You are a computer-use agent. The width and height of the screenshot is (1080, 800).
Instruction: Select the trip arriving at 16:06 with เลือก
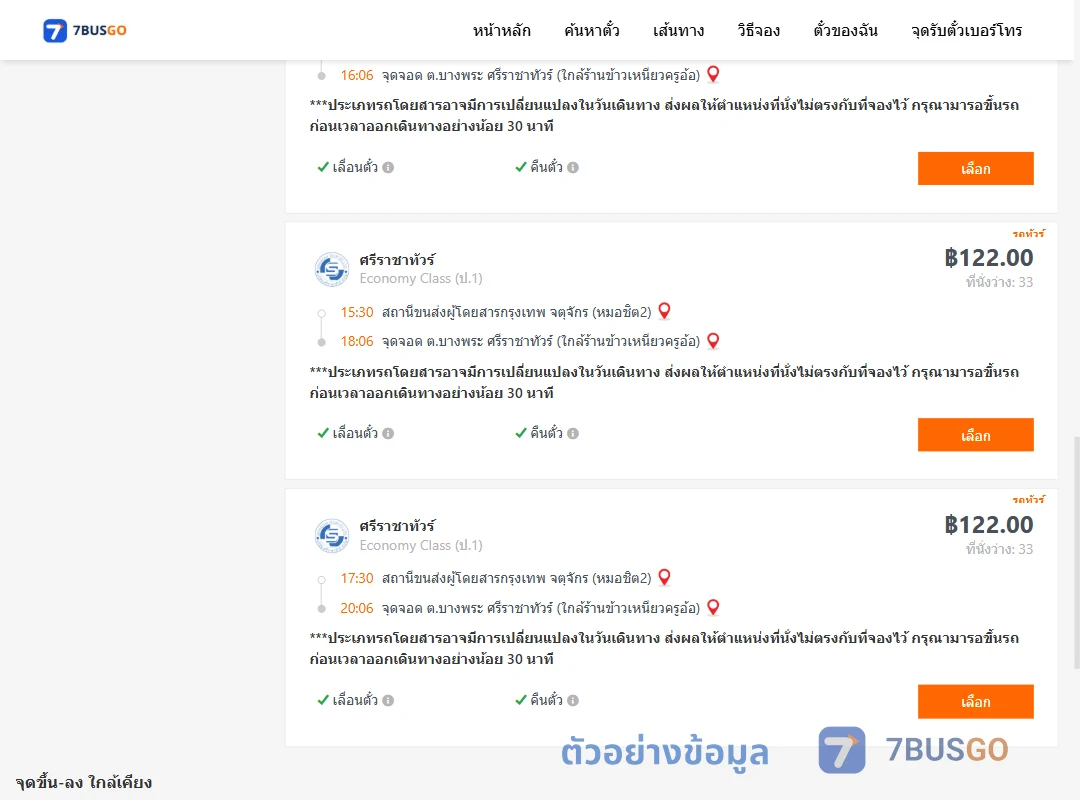975,169
